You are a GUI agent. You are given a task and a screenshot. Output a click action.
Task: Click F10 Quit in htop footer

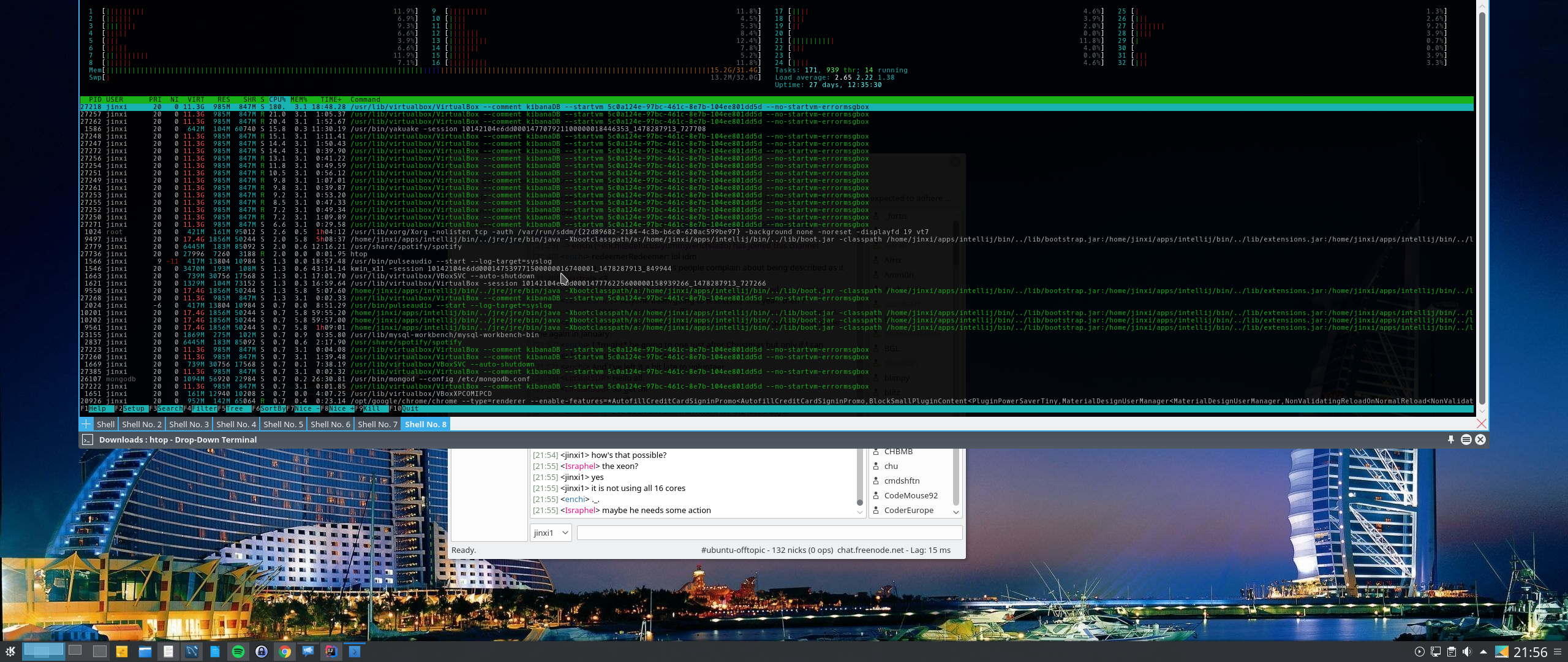[404, 409]
